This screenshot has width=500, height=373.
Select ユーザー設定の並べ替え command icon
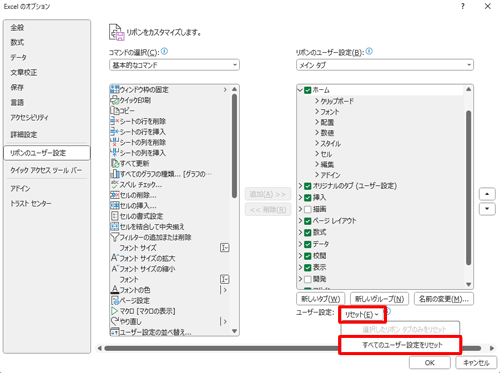pyautogui.click(x=115, y=332)
